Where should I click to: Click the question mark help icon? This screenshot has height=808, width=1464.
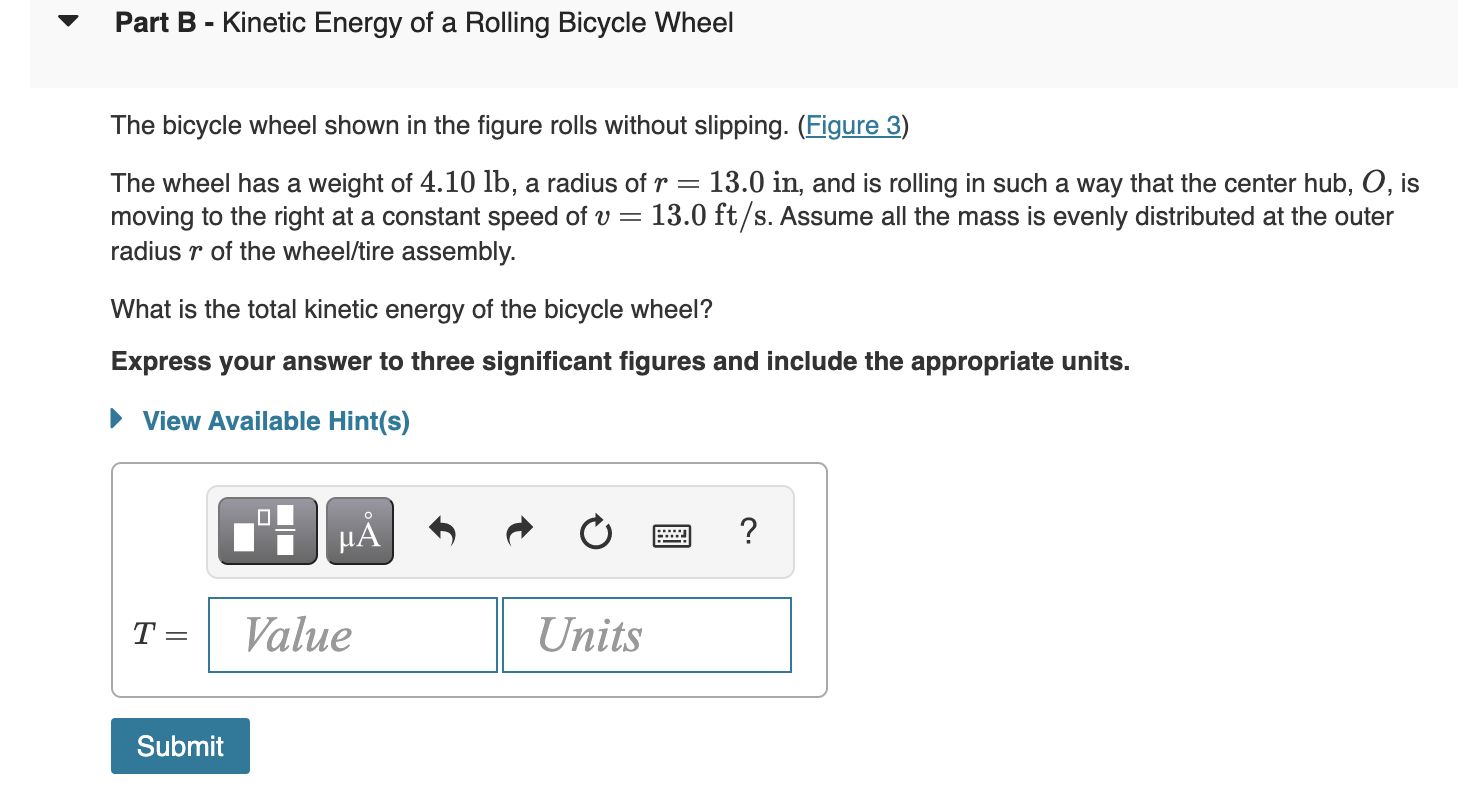click(x=748, y=533)
